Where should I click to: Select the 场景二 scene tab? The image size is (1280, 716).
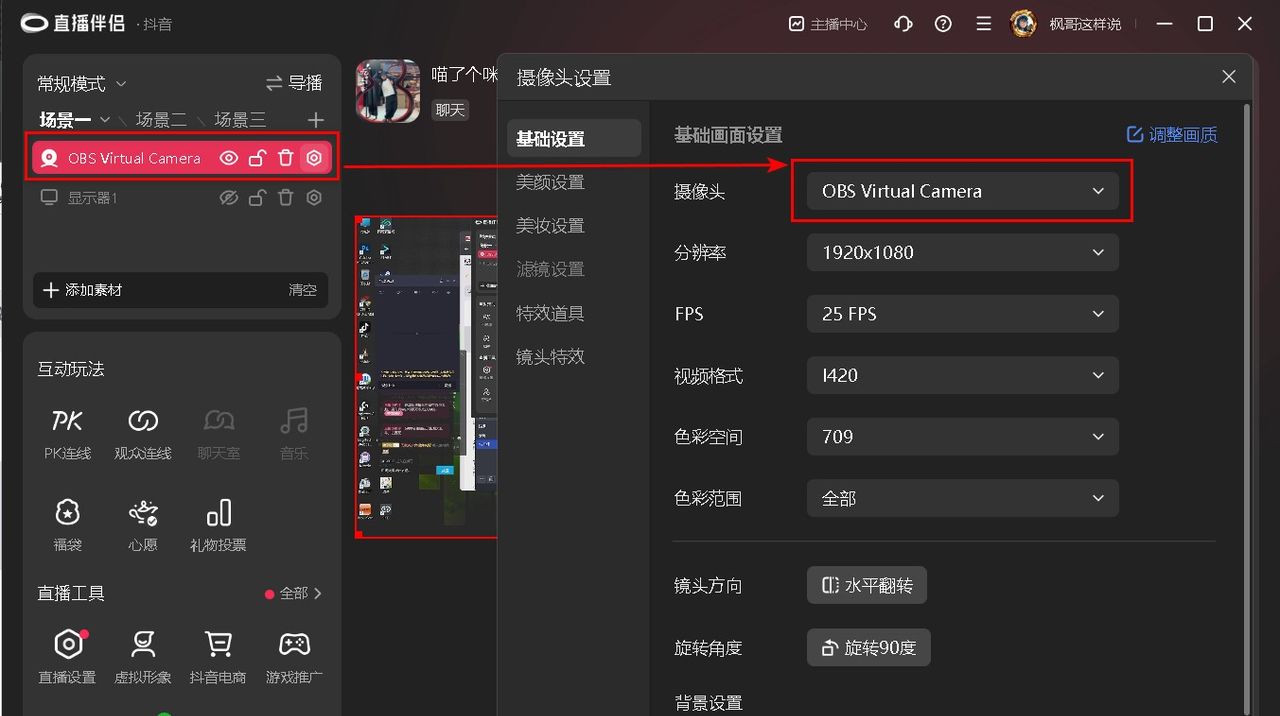point(163,119)
